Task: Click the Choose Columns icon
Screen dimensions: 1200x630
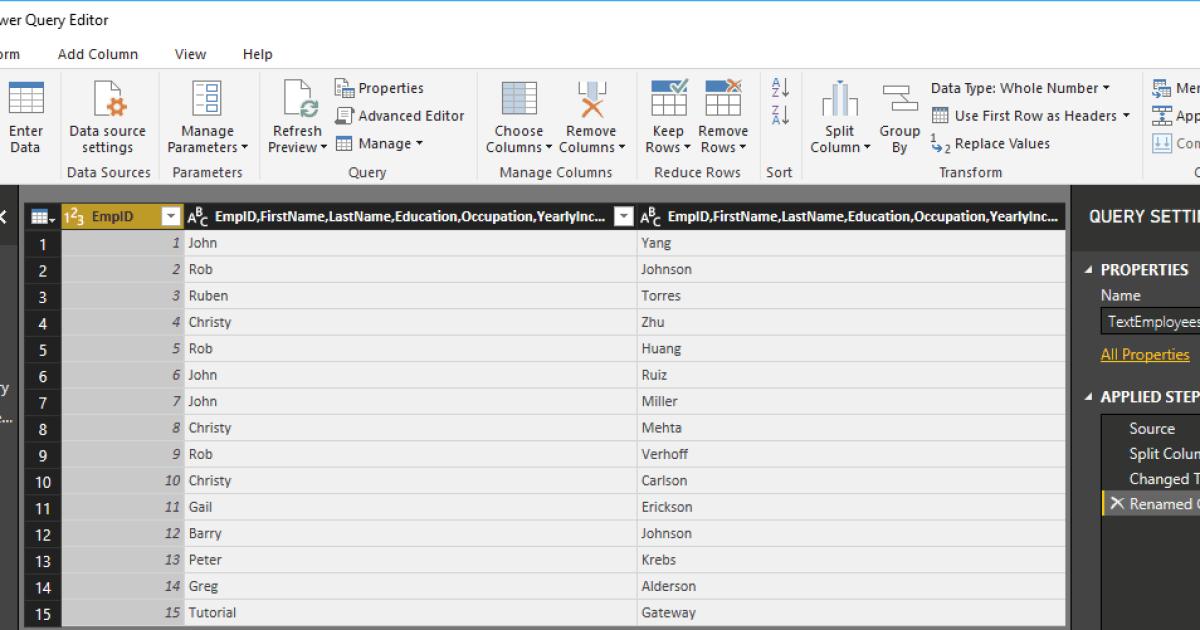Action: coord(518,101)
